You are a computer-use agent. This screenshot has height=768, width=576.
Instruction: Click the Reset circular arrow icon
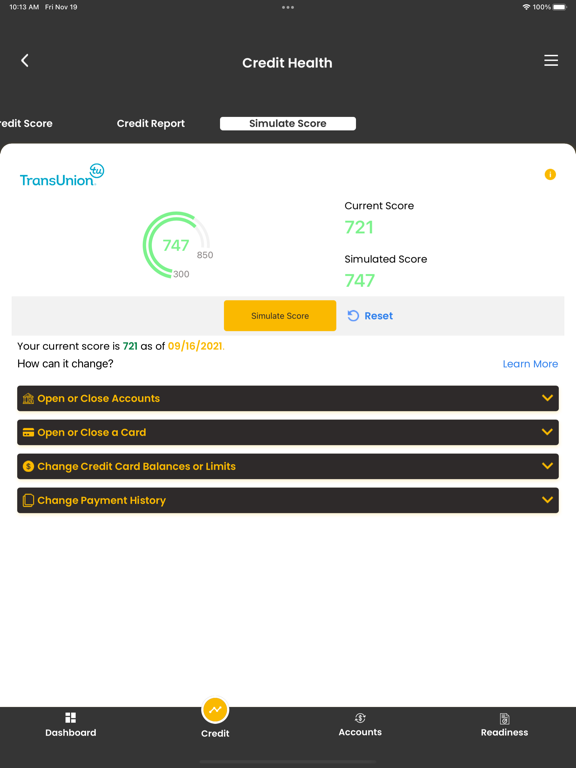tap(353, 316)
